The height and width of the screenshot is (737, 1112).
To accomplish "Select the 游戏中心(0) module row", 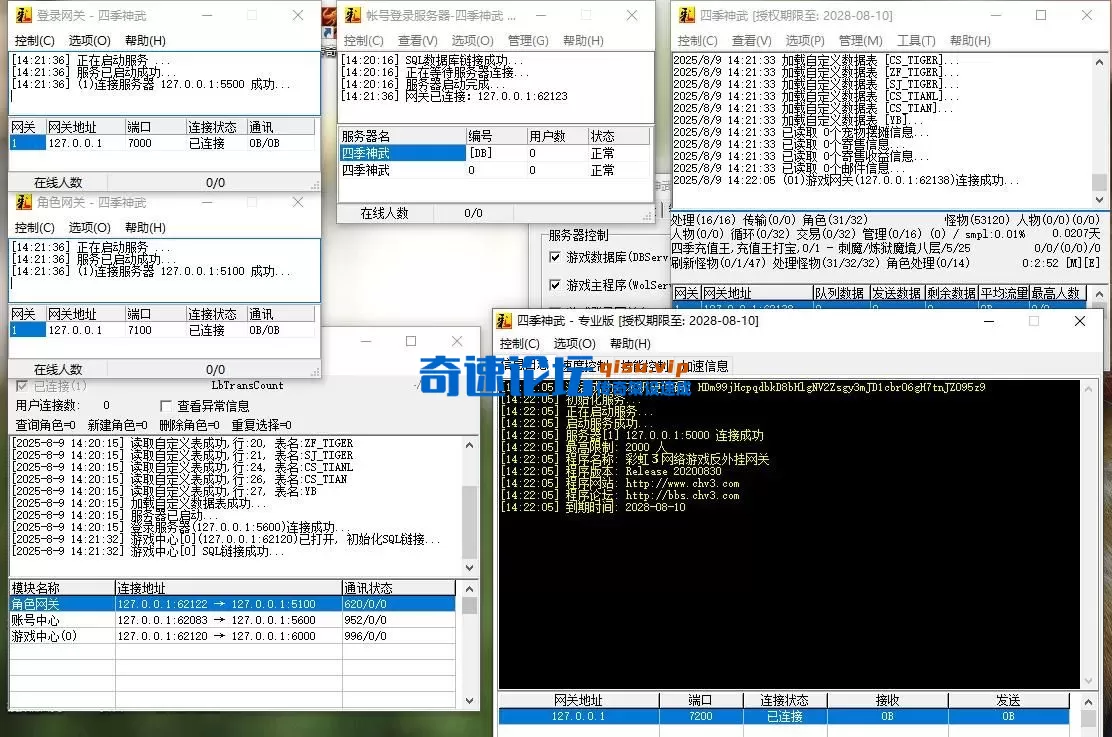I will pyautogui.click(x=232, y=636).
